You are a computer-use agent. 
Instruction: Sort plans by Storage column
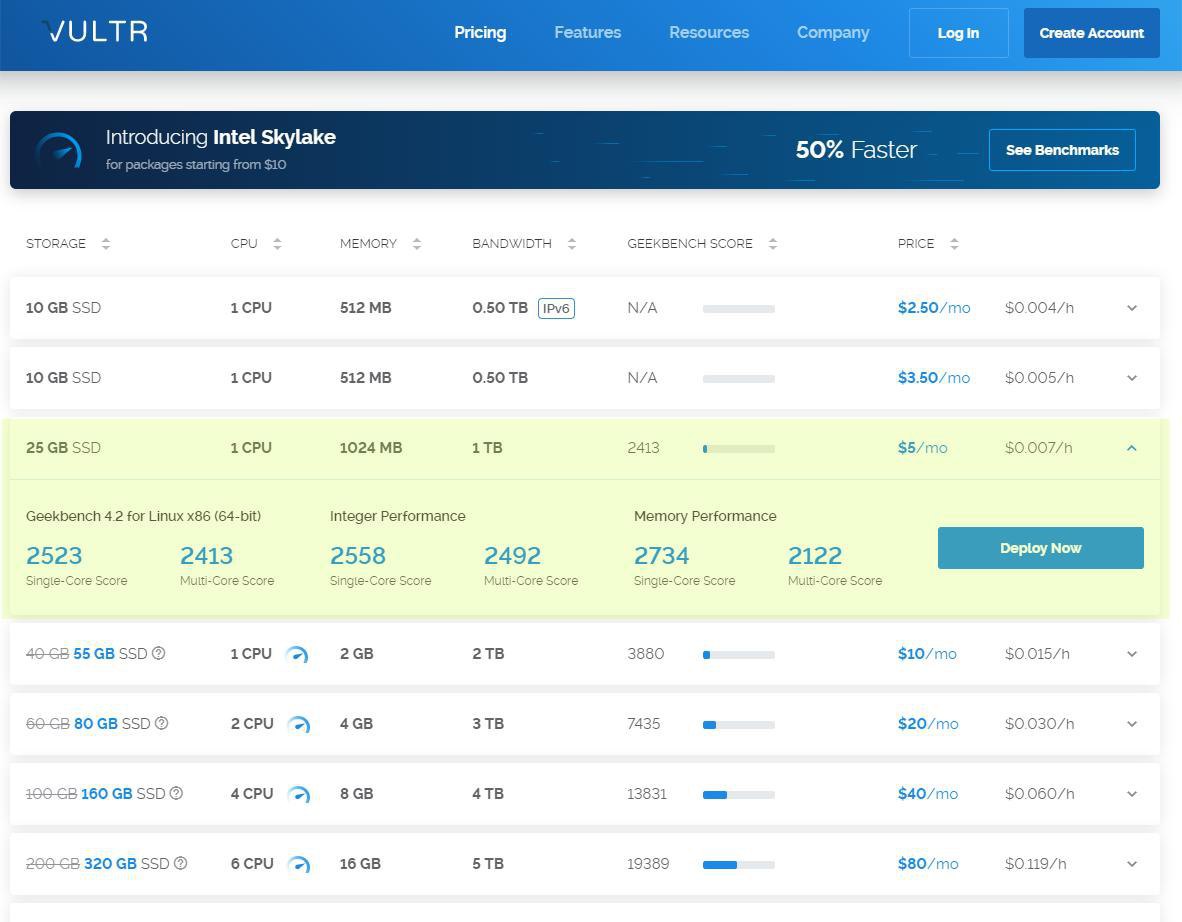click(106, 244)
